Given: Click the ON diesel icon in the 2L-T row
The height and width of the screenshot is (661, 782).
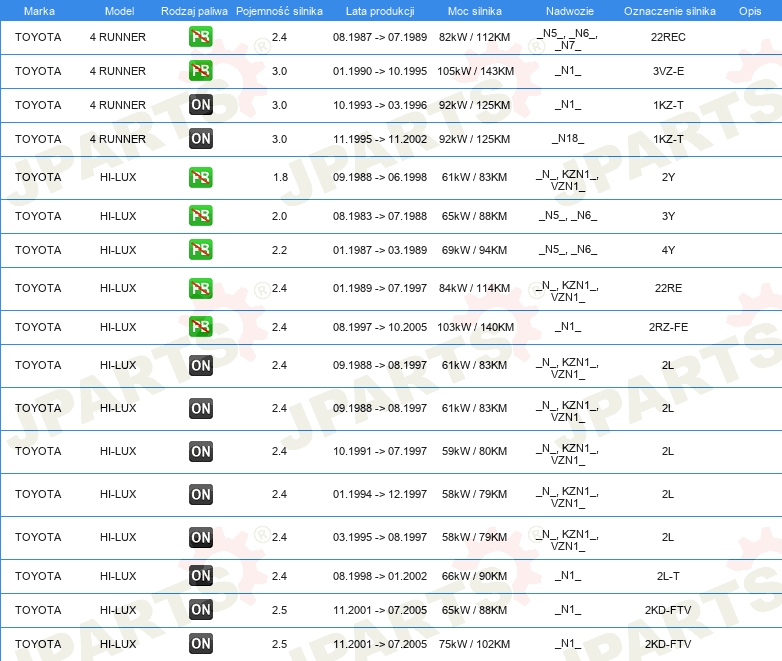Looking at the screenshot, I should pos(200,576).
